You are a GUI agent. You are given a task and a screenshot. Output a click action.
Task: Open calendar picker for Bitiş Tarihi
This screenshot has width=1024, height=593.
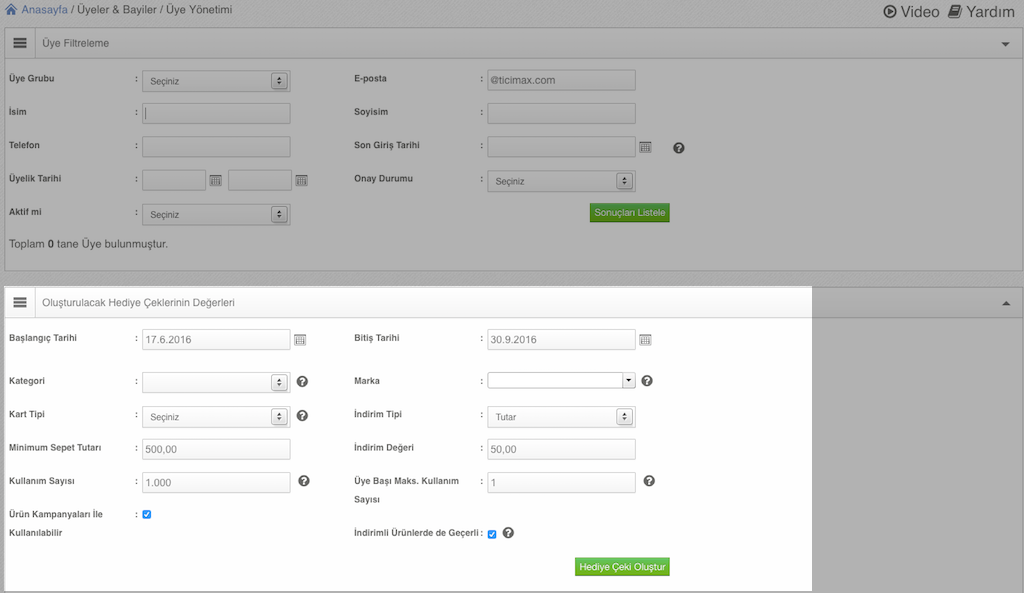coord(645,340)
